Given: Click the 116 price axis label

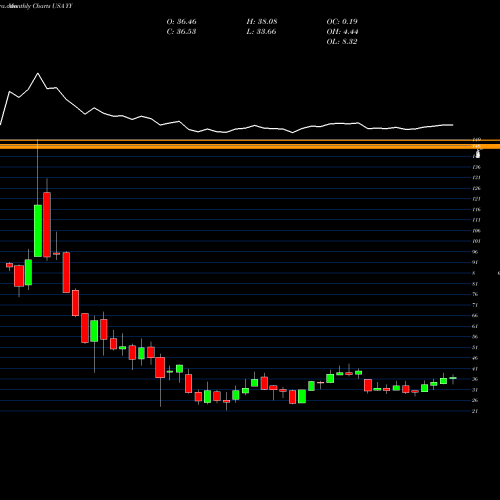Looking at the screenshot, I should (476, 209).
